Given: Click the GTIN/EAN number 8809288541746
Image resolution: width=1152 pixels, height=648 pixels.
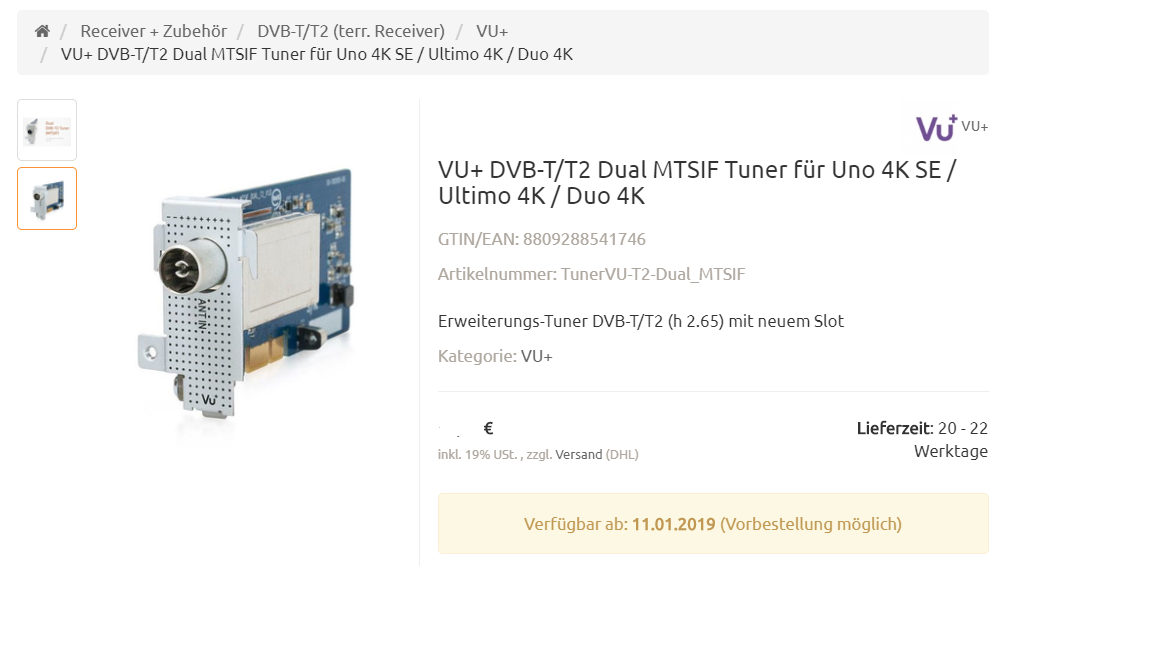Looking at the screenshot, I should pyautogui.click(x=584, y=240).
